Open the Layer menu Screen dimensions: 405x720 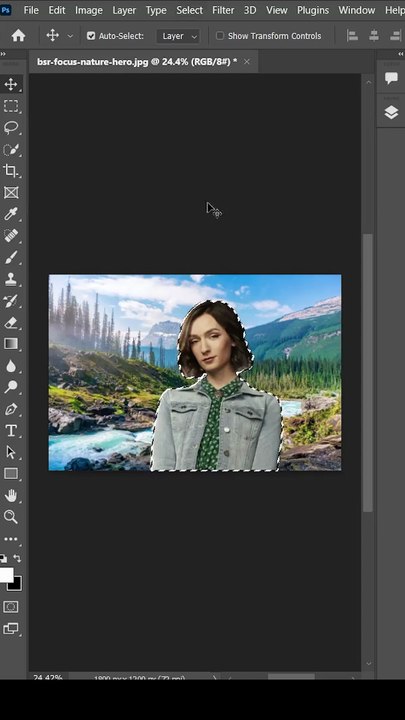point(124,10)
